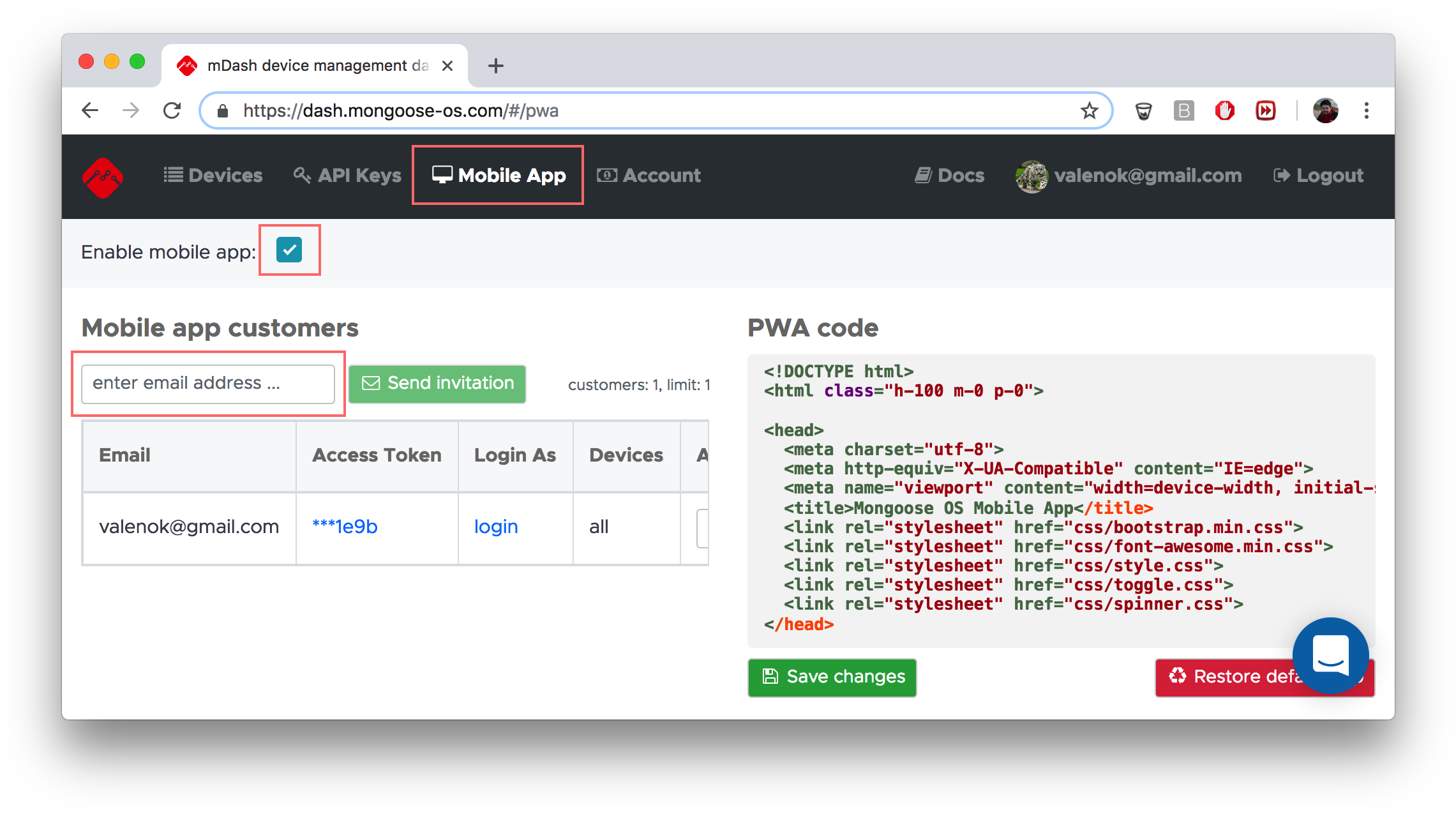The height and width of the screenshot is (814, 1456).
Task: Bookmark page with the star icon
Action: (x=1090, y=110)
